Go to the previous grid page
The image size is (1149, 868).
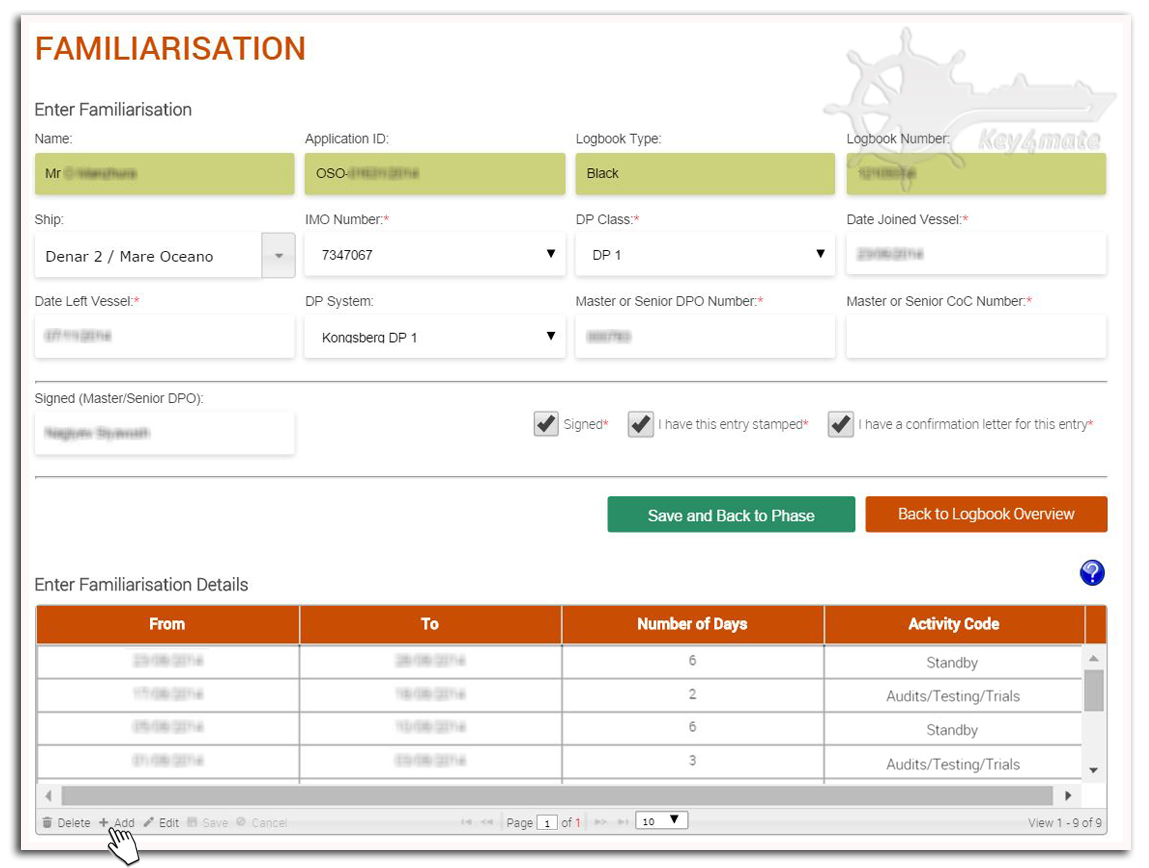[x=487, y=822]
